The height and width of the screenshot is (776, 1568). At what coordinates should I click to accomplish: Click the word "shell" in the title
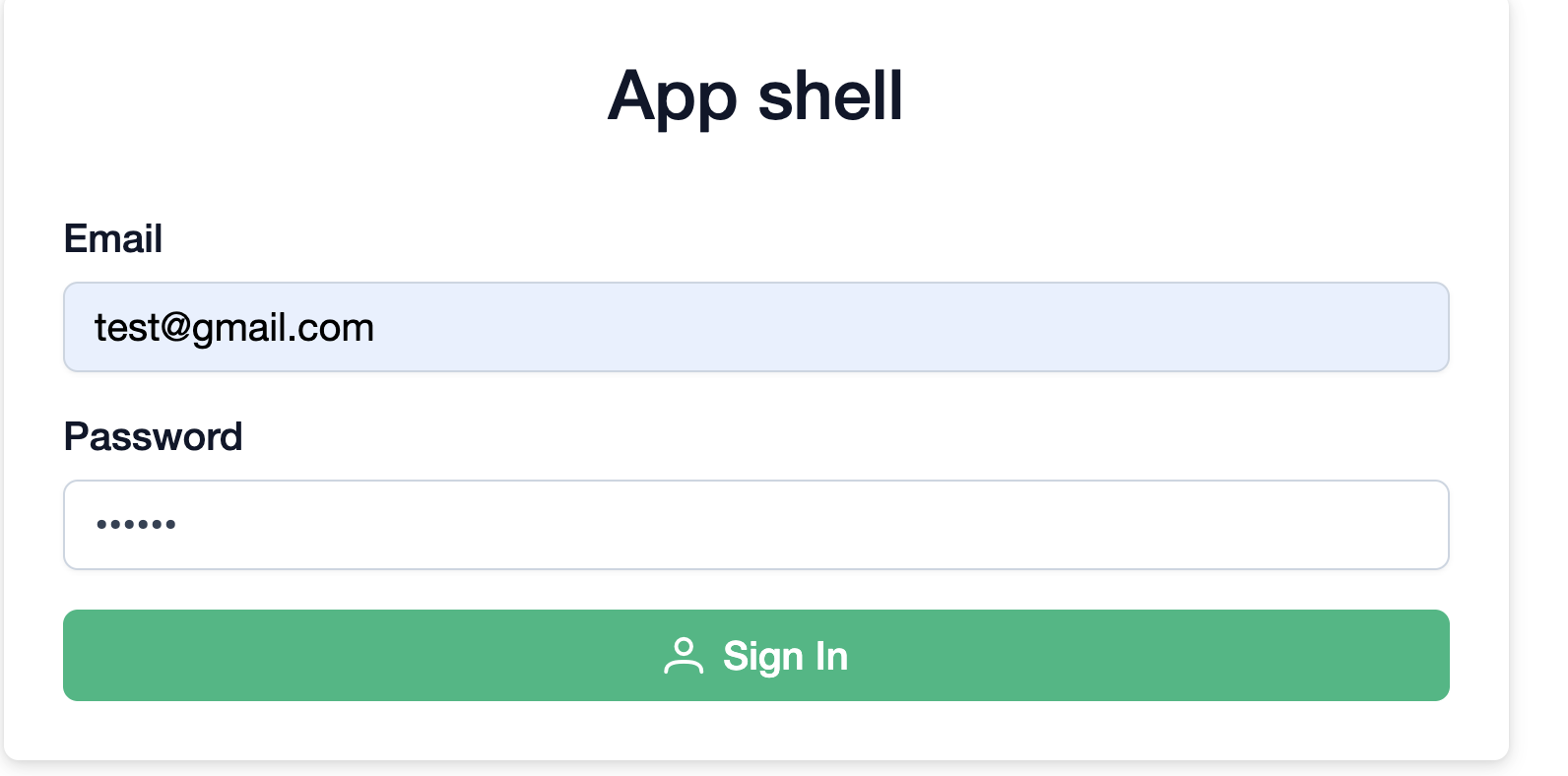[829, 97]
